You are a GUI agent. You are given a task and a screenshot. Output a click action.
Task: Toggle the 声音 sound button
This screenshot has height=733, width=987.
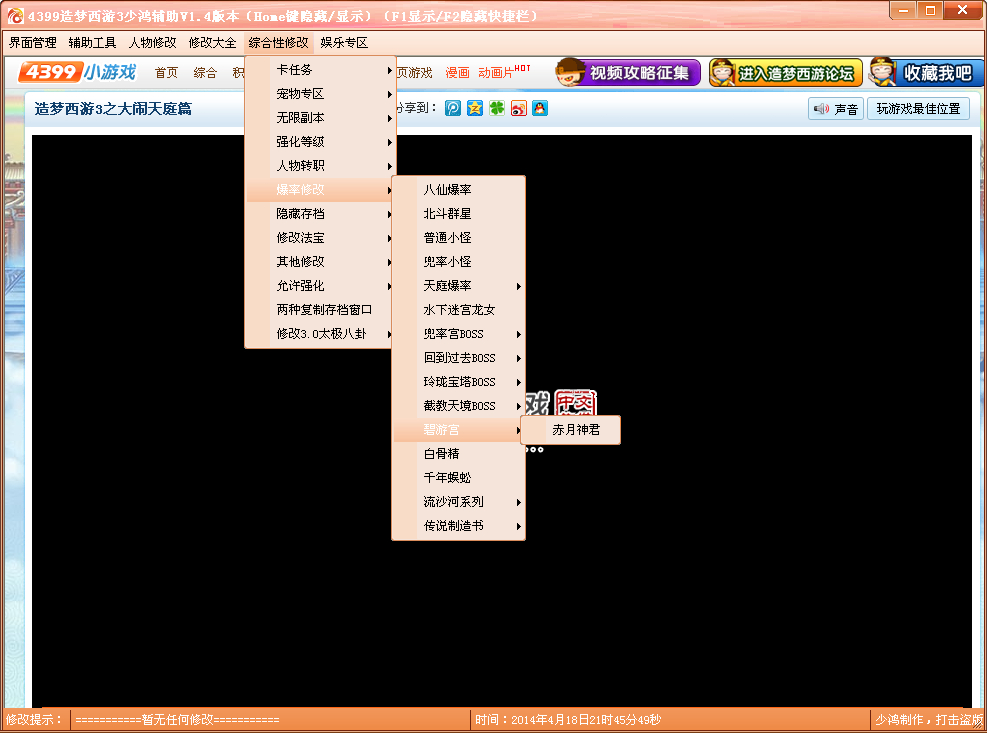835,109
